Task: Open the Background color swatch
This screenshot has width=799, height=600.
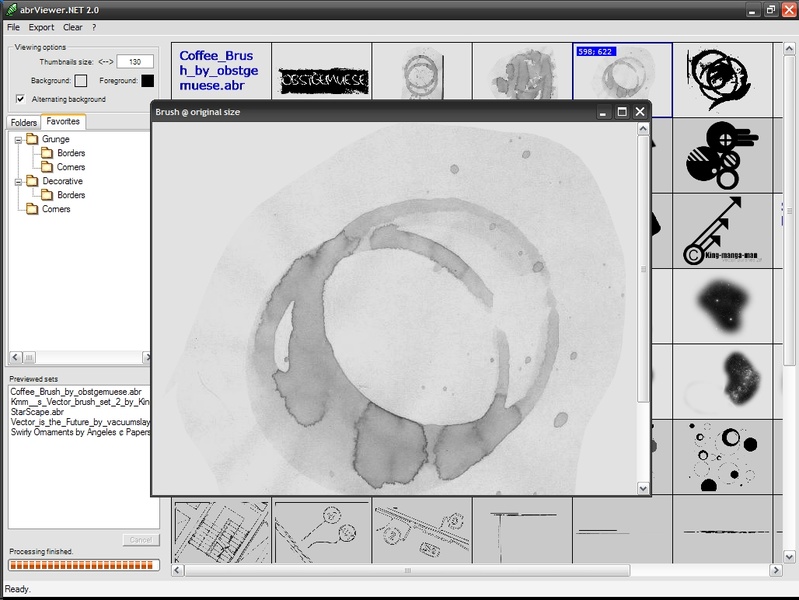Action: (81, 80)
